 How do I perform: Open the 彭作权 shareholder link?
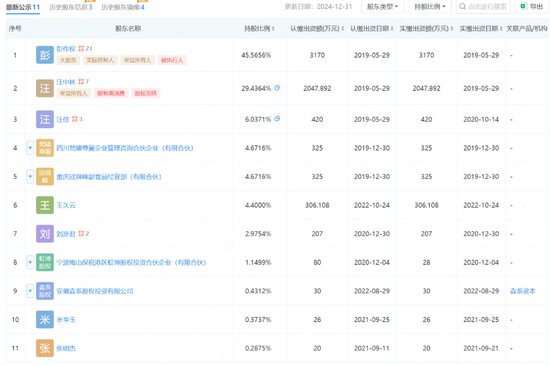click(66, 49)
